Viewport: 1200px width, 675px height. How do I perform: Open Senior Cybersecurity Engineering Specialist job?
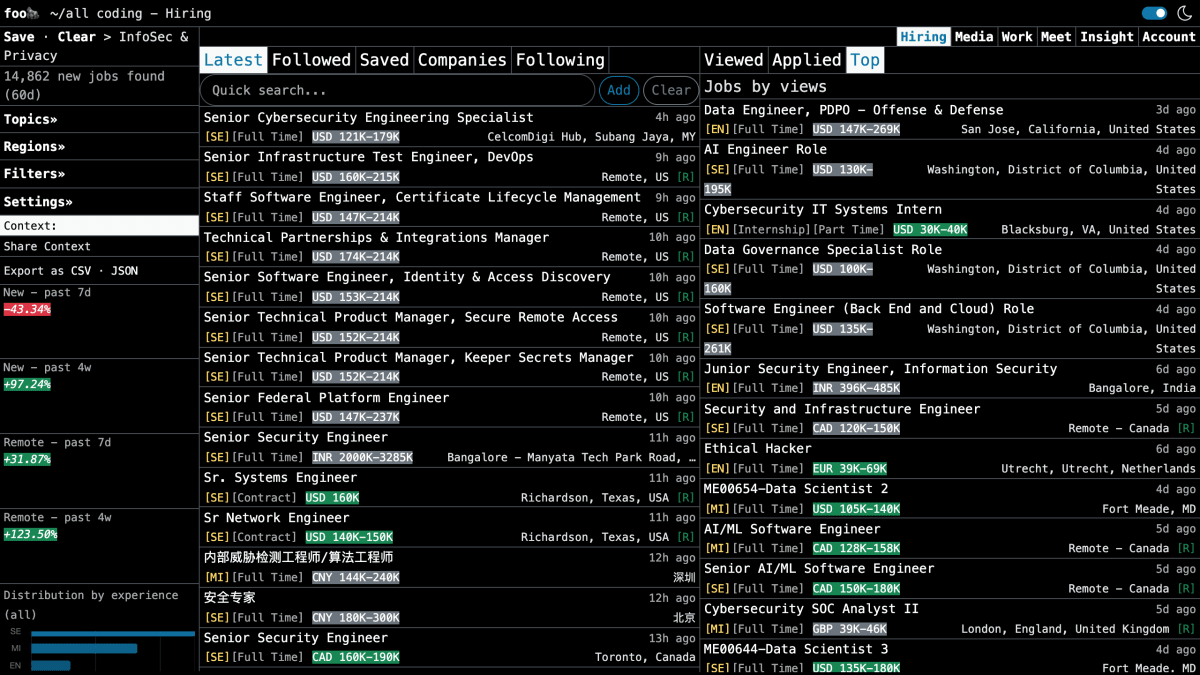click(x=368, y=117)
